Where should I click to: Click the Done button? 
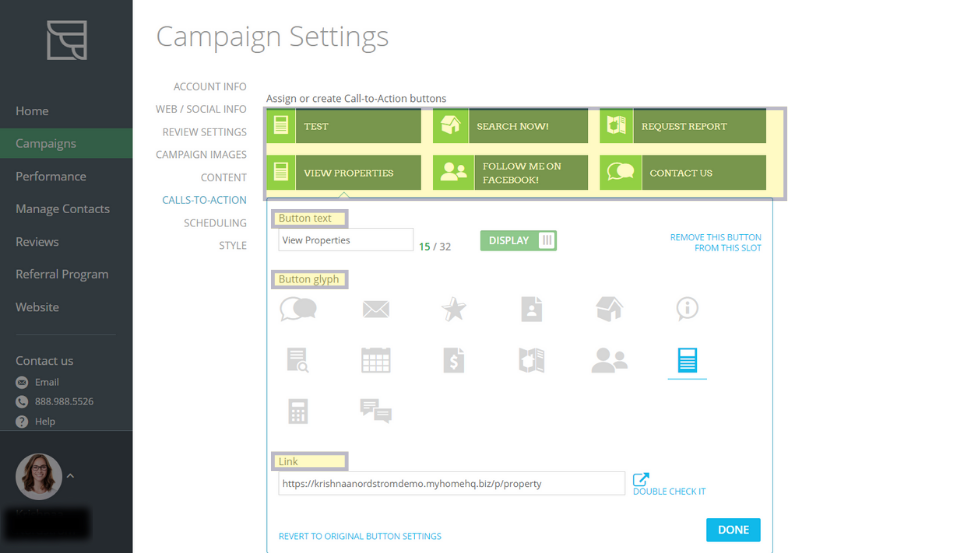pos(733,530)
